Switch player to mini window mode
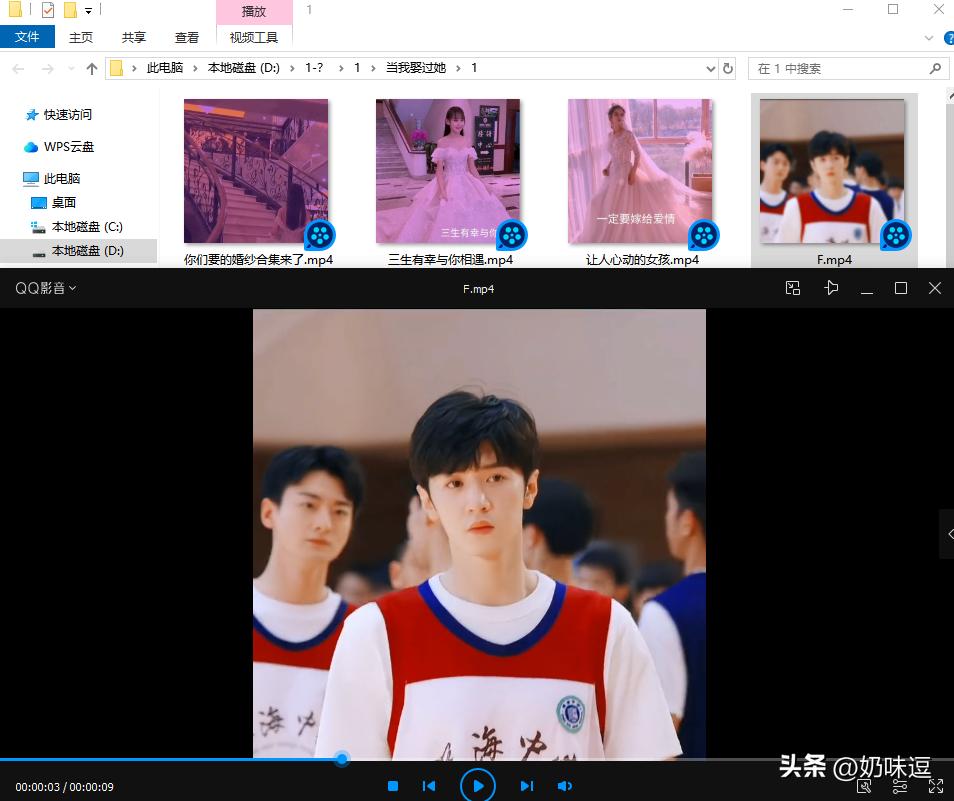 [x=793, y=288]
